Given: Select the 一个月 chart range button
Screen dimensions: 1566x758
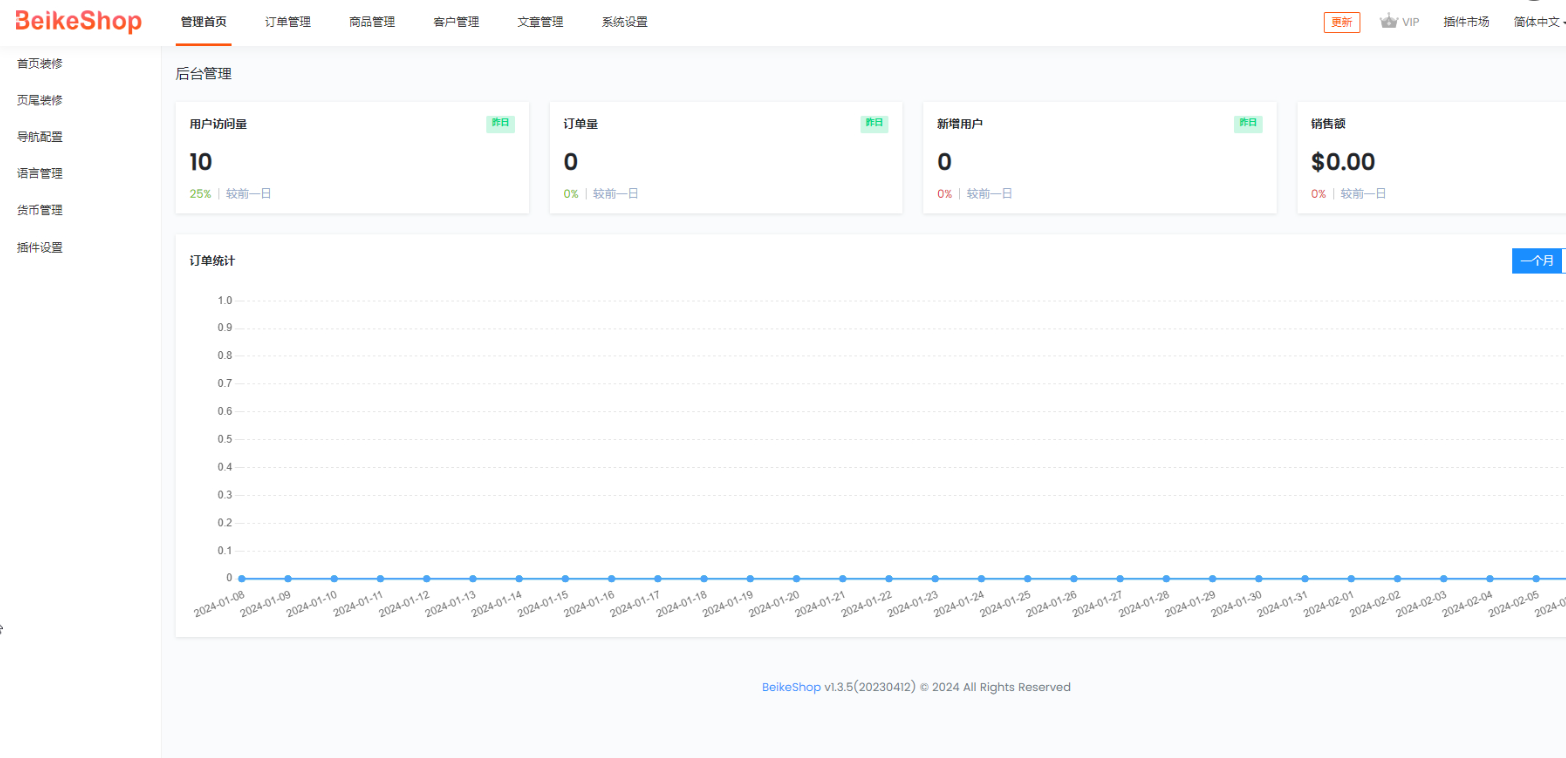Looking at the screenshot, I should [1537, 261].
